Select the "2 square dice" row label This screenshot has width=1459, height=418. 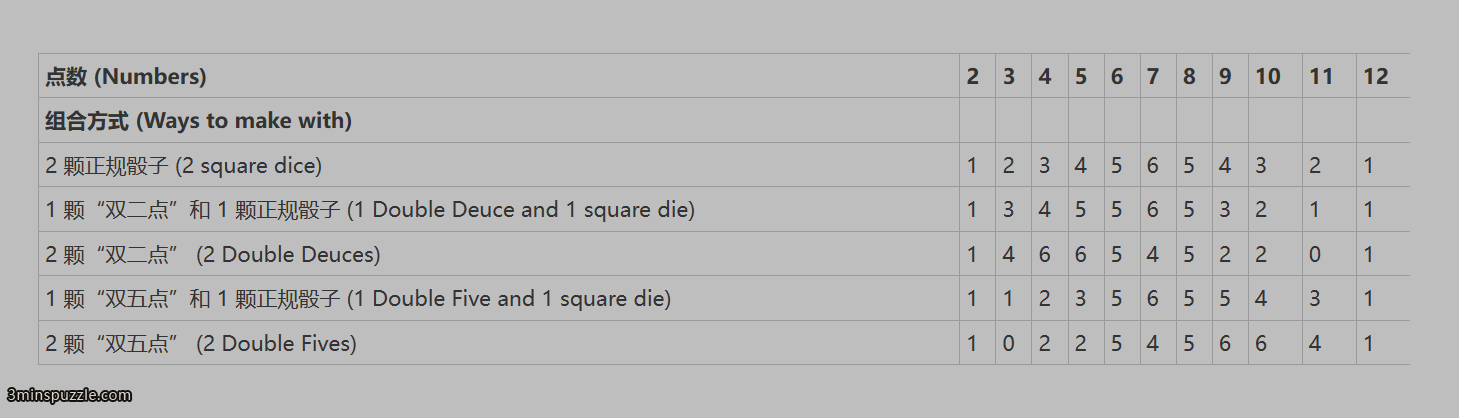pos(183,165)
